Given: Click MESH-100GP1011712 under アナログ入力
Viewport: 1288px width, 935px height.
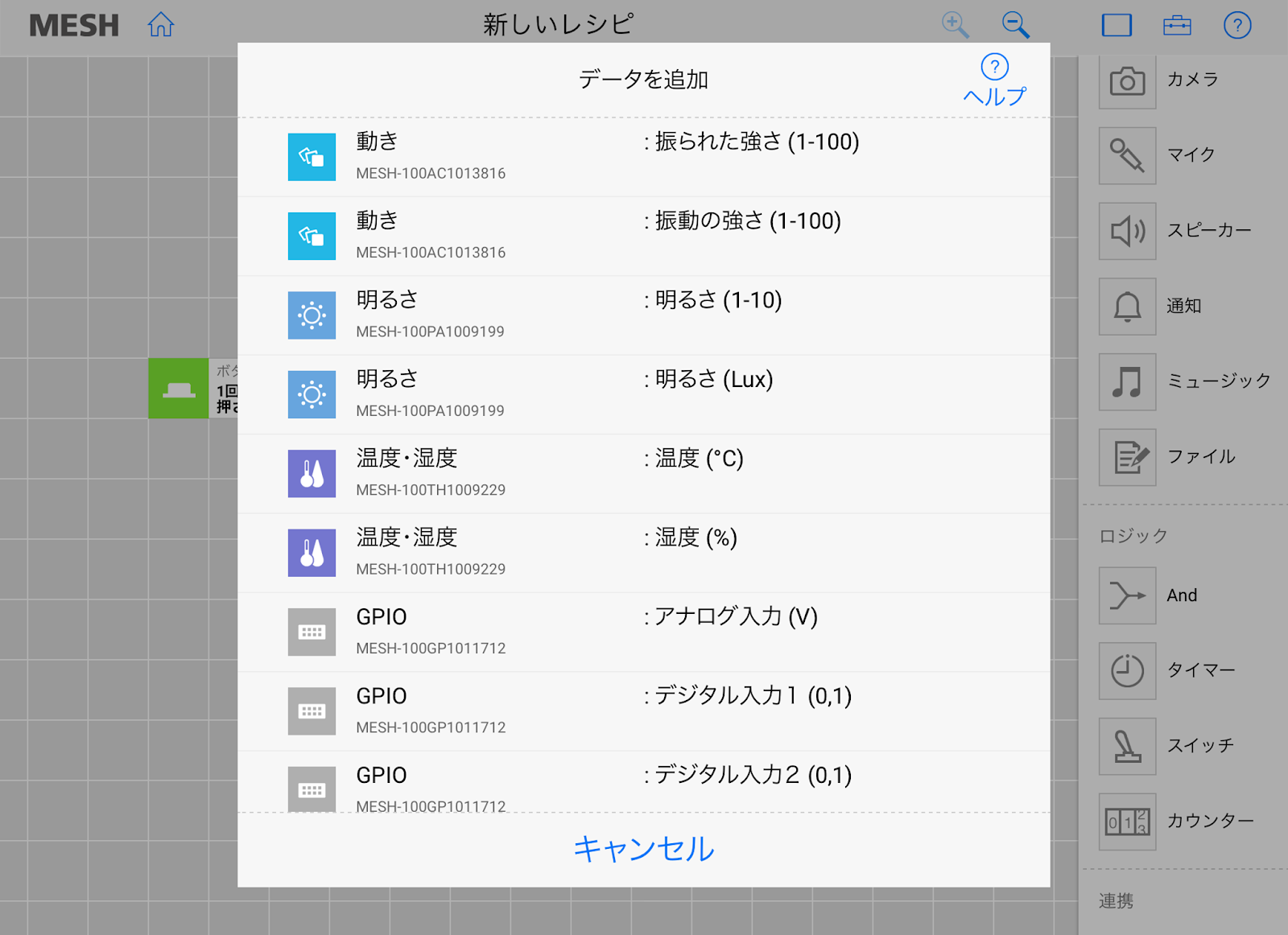Looking at the screenshot, I should click(x=431, y=649).
